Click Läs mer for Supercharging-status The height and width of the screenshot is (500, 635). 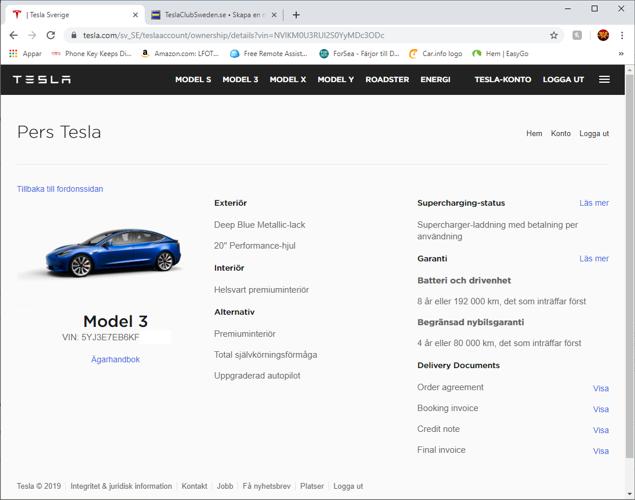594,203
